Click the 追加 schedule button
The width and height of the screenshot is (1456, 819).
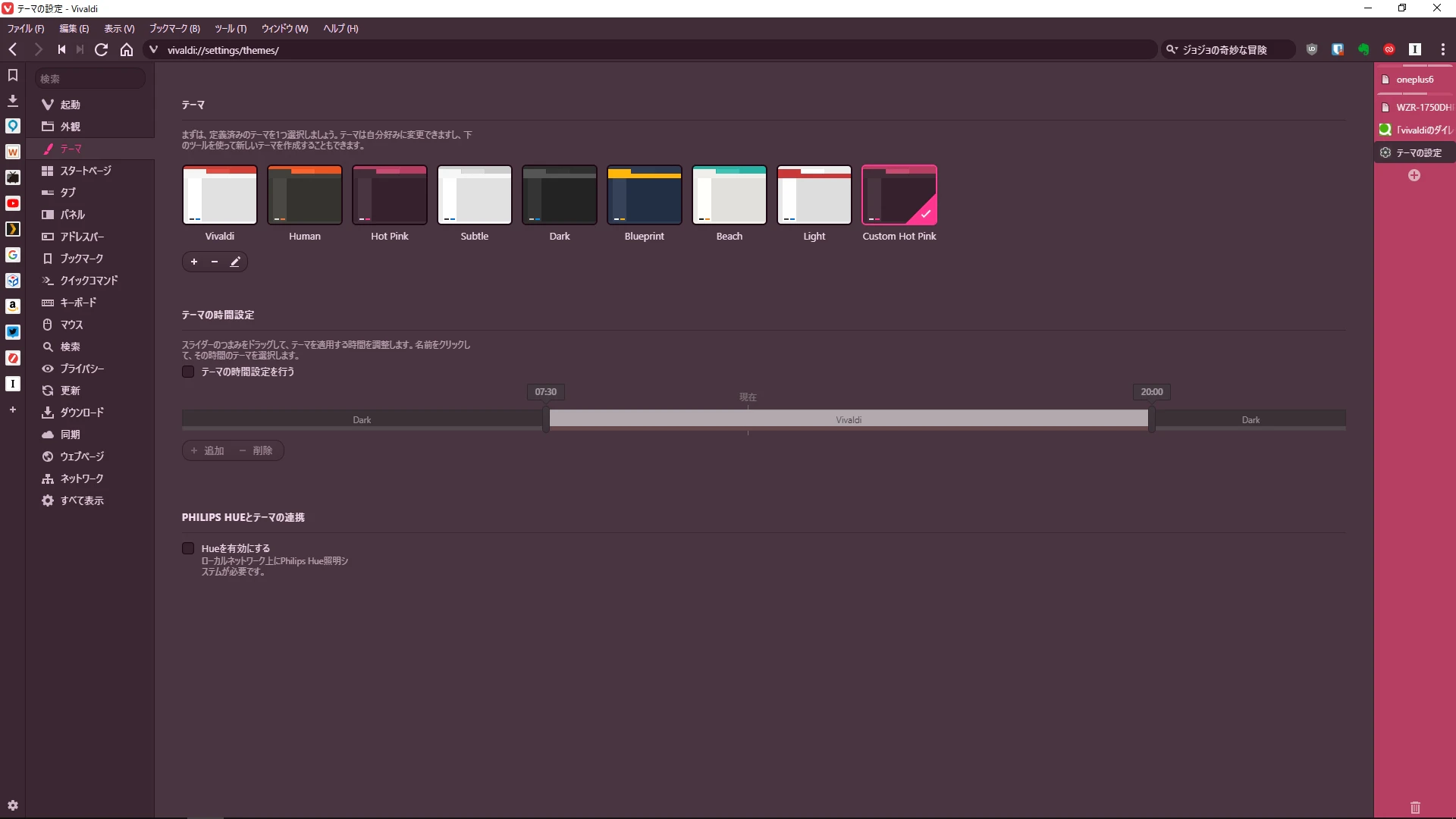pyautogui.click(x=207, y=450)
